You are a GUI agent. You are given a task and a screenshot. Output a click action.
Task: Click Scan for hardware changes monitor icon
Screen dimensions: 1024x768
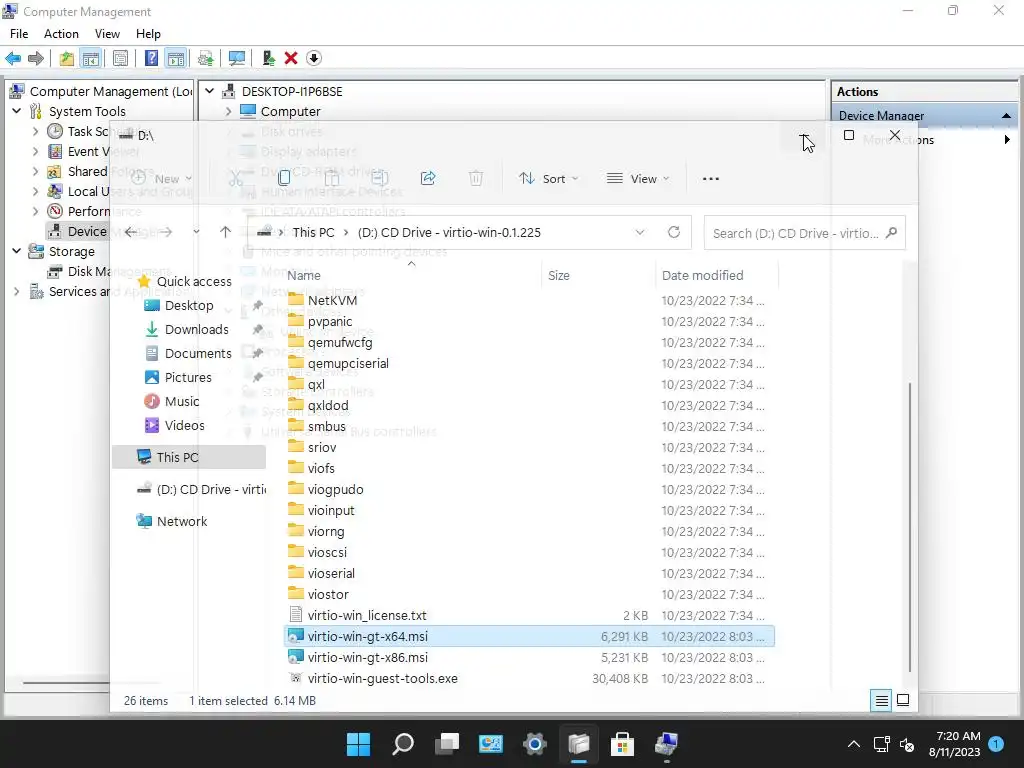pyautogui.click(x=236, y=58)
